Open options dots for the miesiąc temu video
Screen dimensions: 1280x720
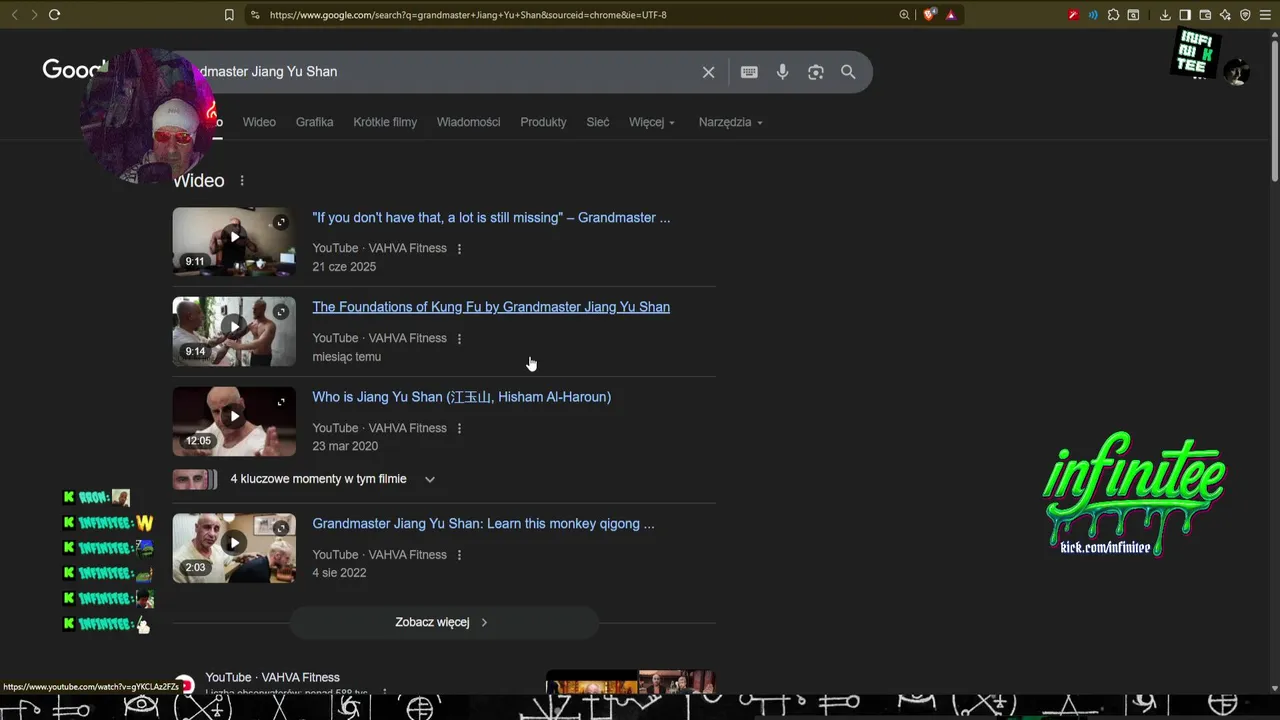pos(459,339)
